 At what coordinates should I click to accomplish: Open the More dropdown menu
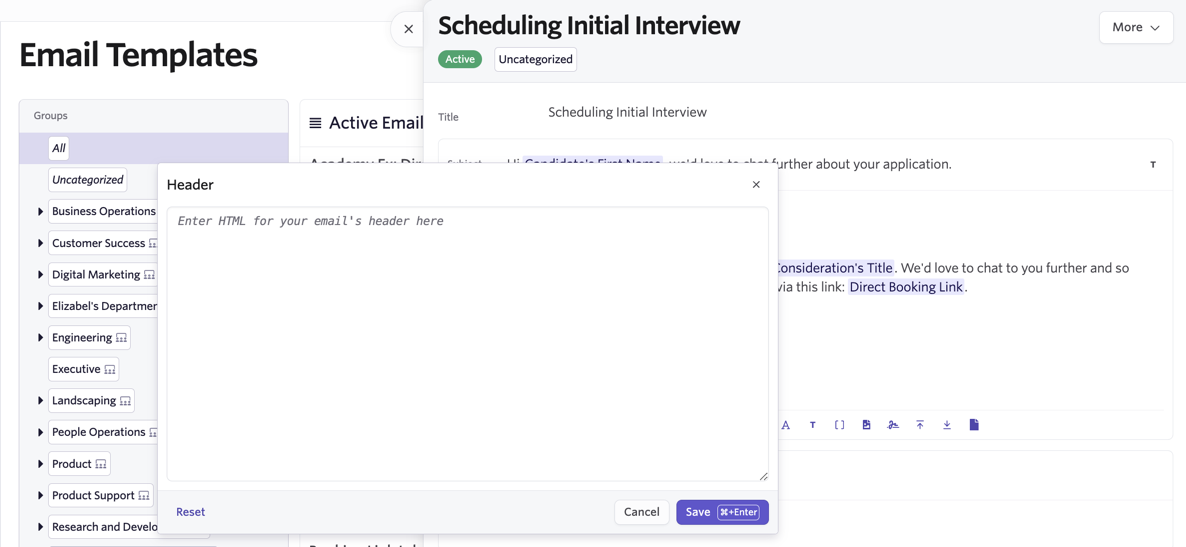[1135, 27]
